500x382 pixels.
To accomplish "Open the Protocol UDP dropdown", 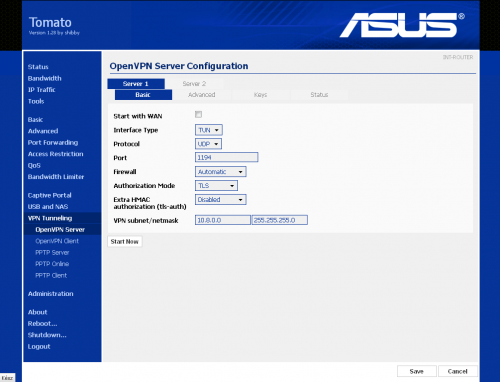I will [x=208, y=144].
